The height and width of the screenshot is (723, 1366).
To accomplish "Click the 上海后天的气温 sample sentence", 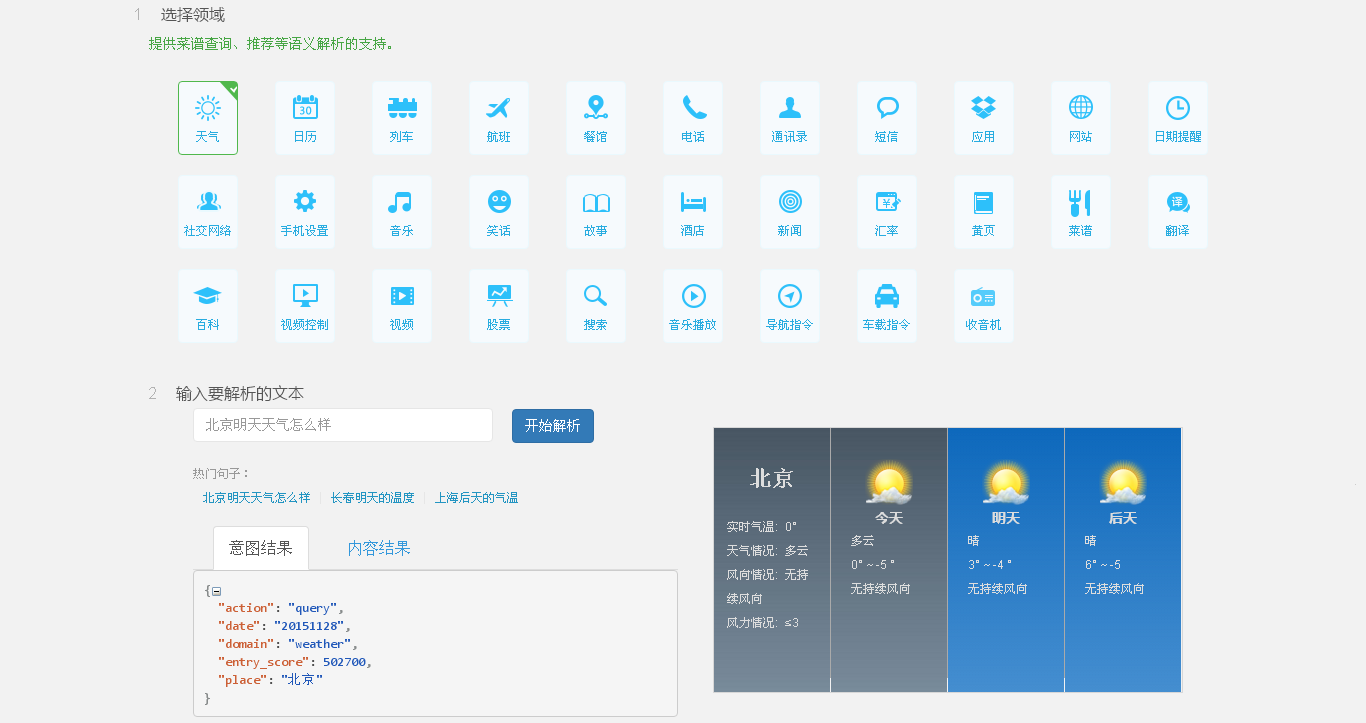I will click(x=476, y=498).
